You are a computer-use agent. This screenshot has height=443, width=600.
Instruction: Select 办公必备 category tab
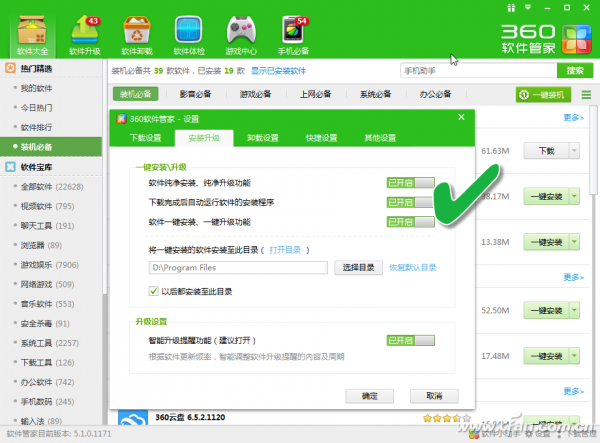[435, 94]
